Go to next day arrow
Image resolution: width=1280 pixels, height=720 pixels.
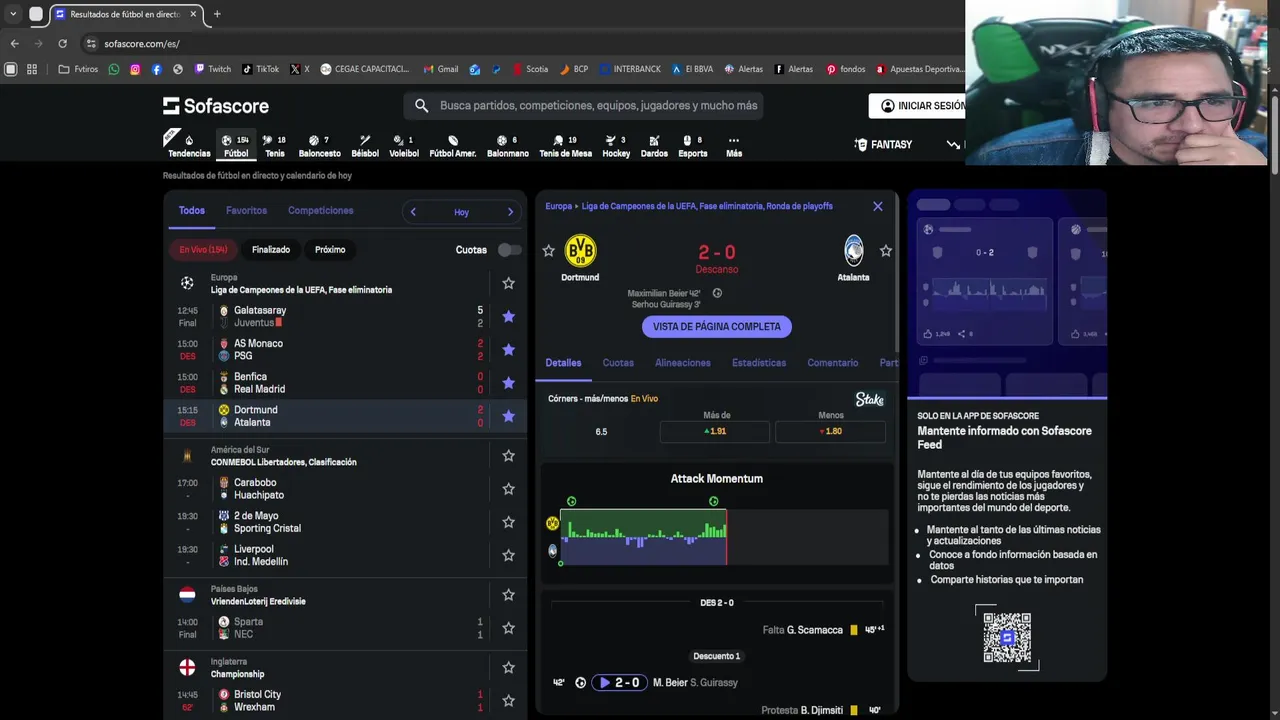pos(510,212)
